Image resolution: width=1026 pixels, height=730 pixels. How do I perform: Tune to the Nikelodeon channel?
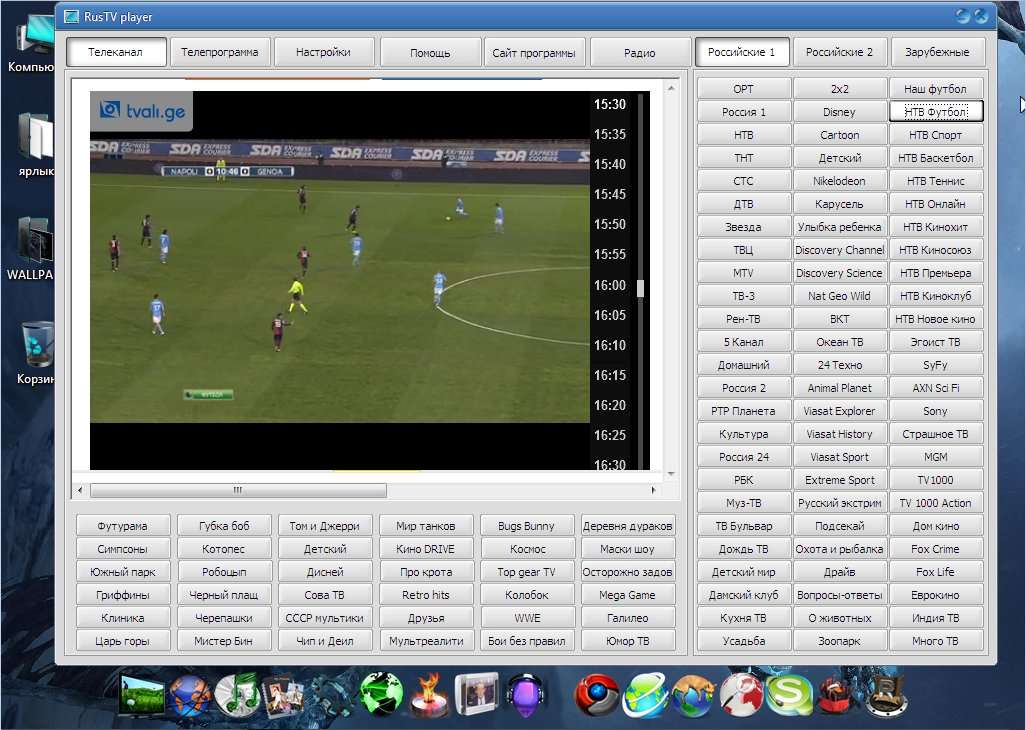(840, 181)
